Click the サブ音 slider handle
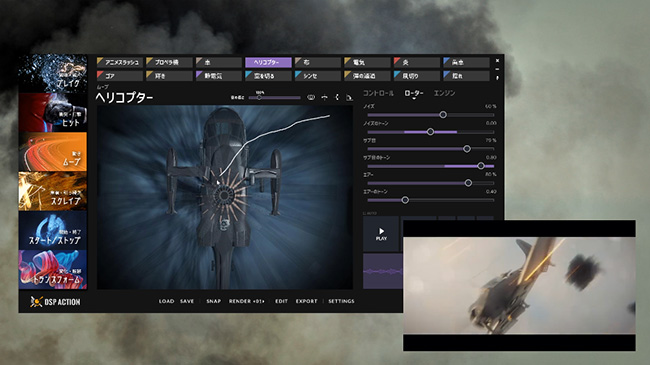Viewport: 650px width, 365px height. pos(467,148)
